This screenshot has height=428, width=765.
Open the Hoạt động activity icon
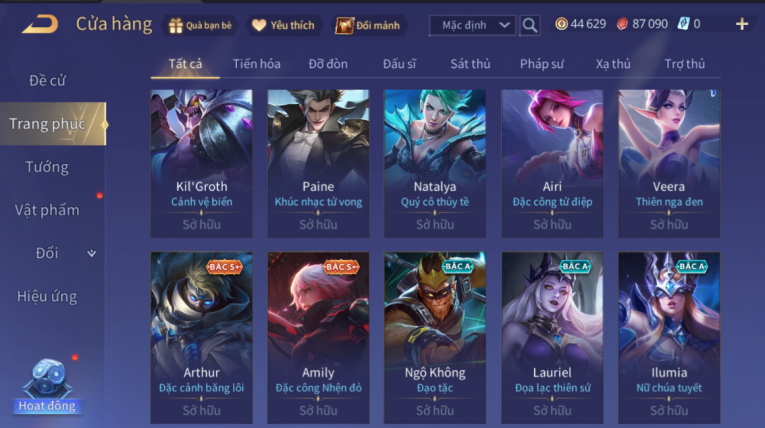pos(47,386)
